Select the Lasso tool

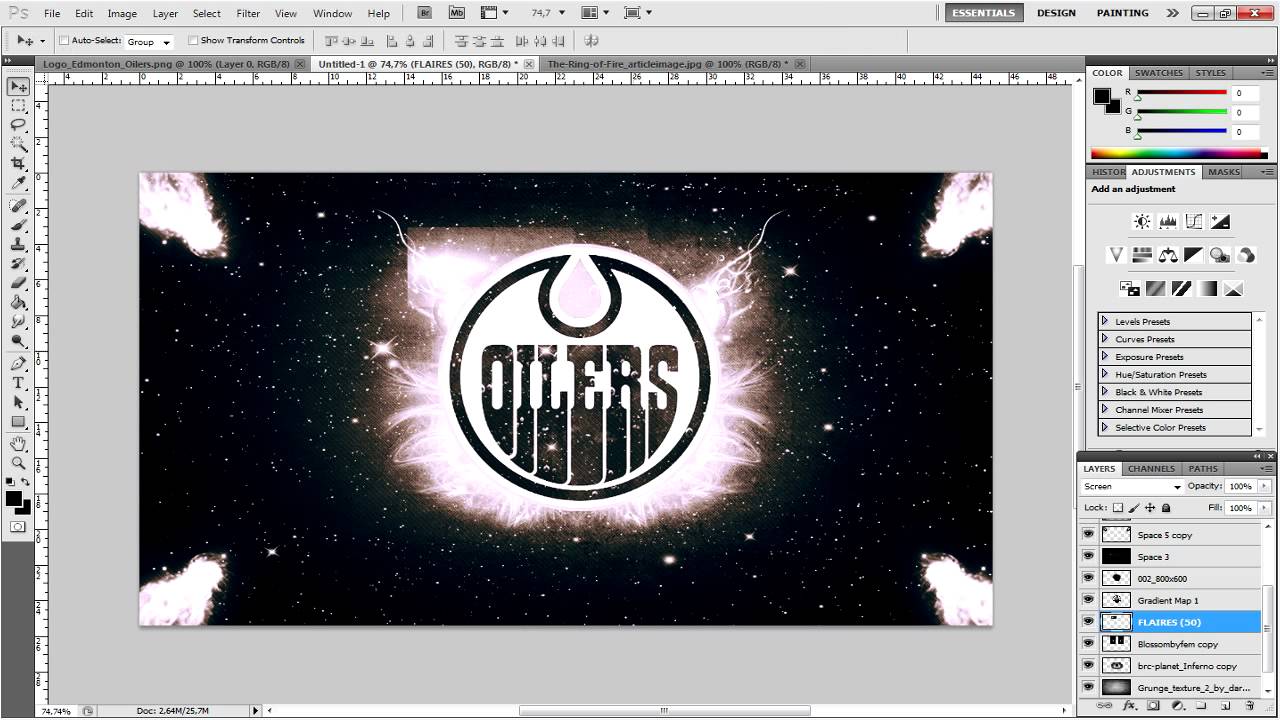coord(17,126)
